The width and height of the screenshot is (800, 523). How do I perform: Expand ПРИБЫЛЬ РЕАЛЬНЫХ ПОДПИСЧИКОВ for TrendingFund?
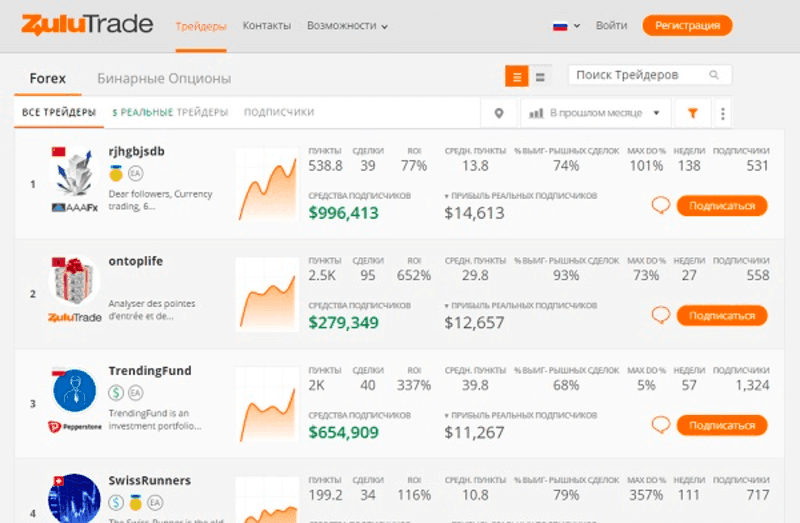[x=520, y=415]
